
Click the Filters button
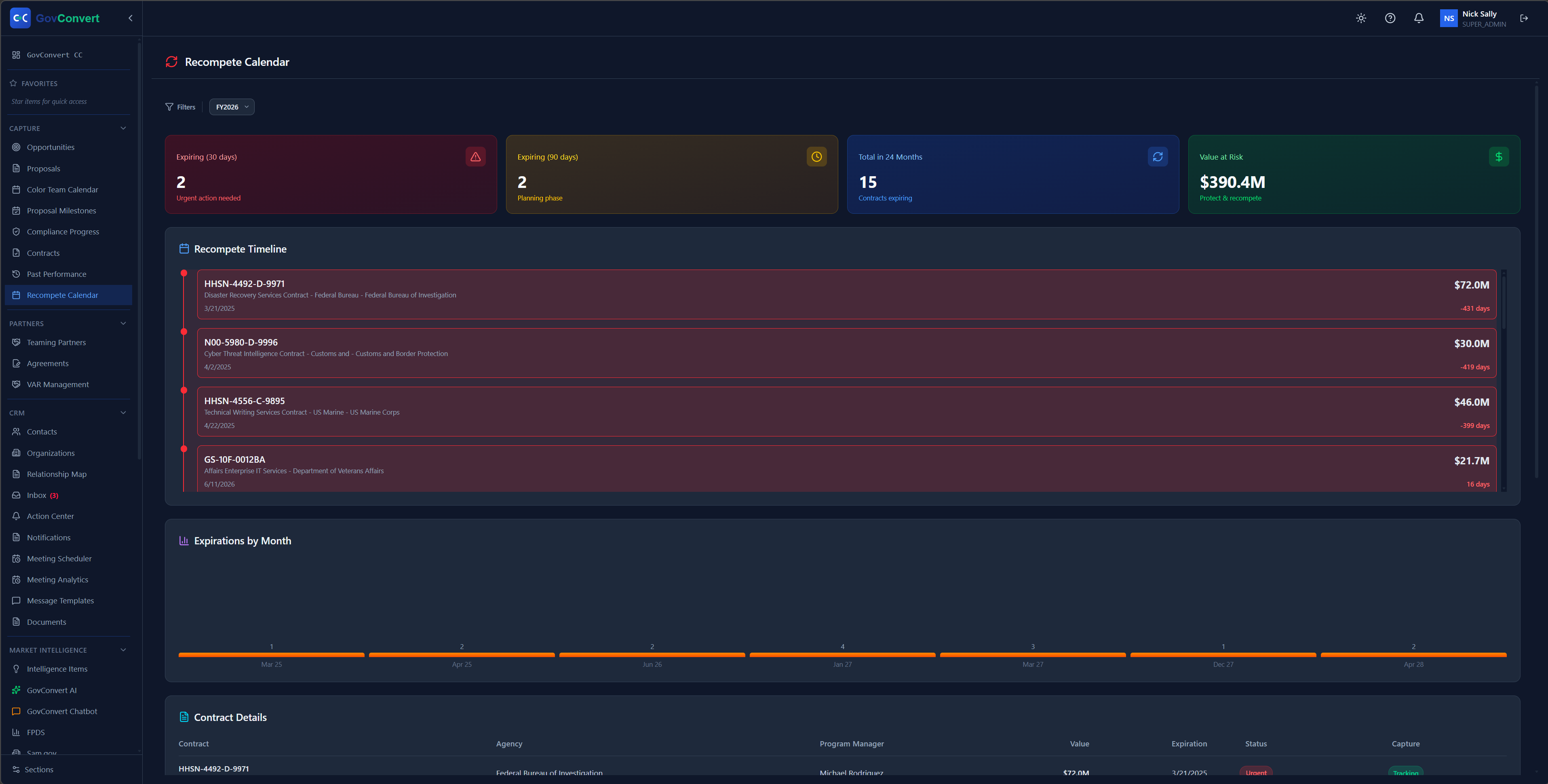(180, 107)
